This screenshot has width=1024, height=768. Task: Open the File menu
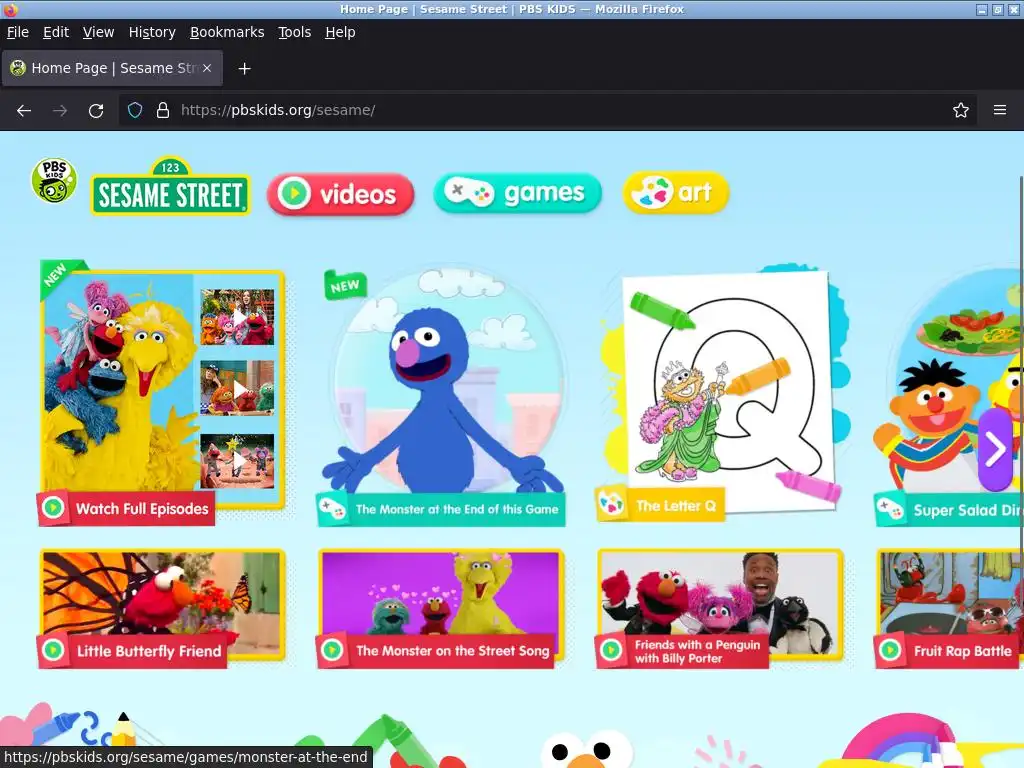[x=18, y=32]
